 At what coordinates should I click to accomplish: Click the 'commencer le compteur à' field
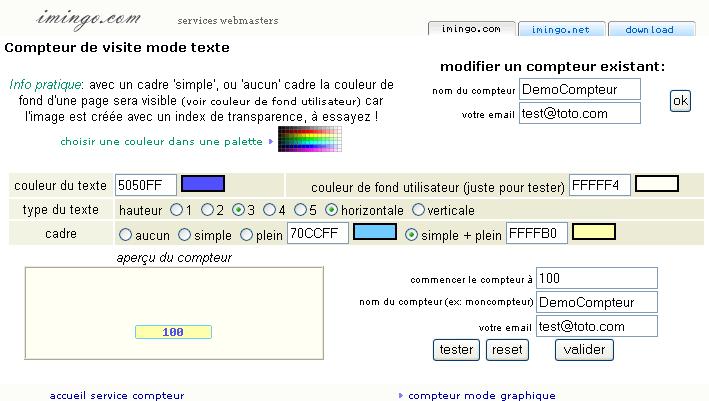point(596,277)
